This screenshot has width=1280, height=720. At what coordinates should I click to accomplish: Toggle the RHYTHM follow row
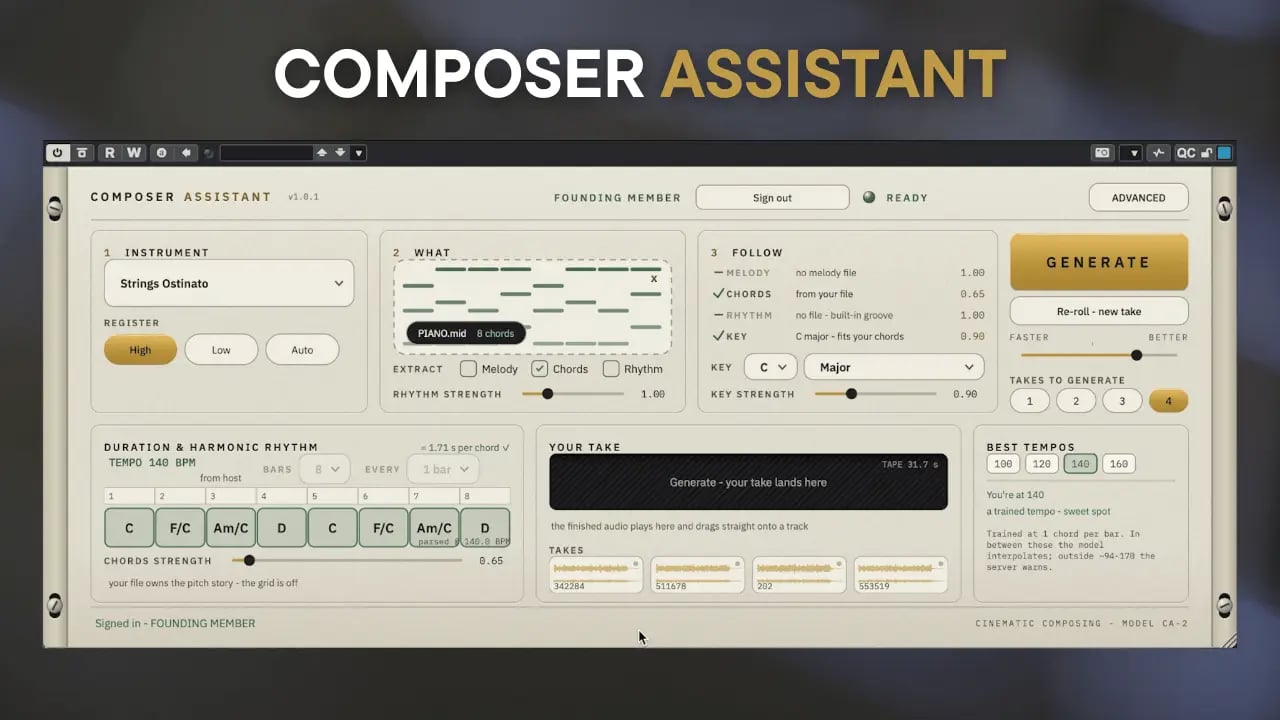coord(849,315)
